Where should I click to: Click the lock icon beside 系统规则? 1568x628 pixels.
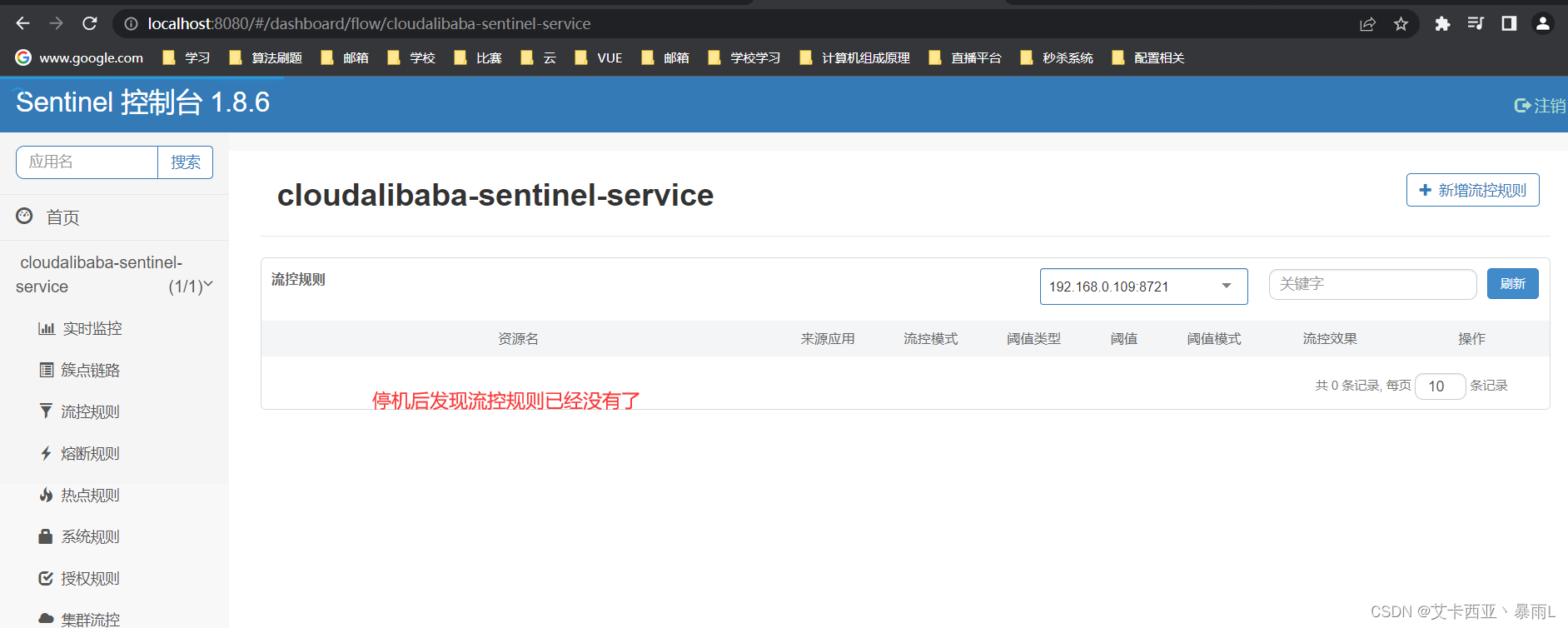[46, 536]
